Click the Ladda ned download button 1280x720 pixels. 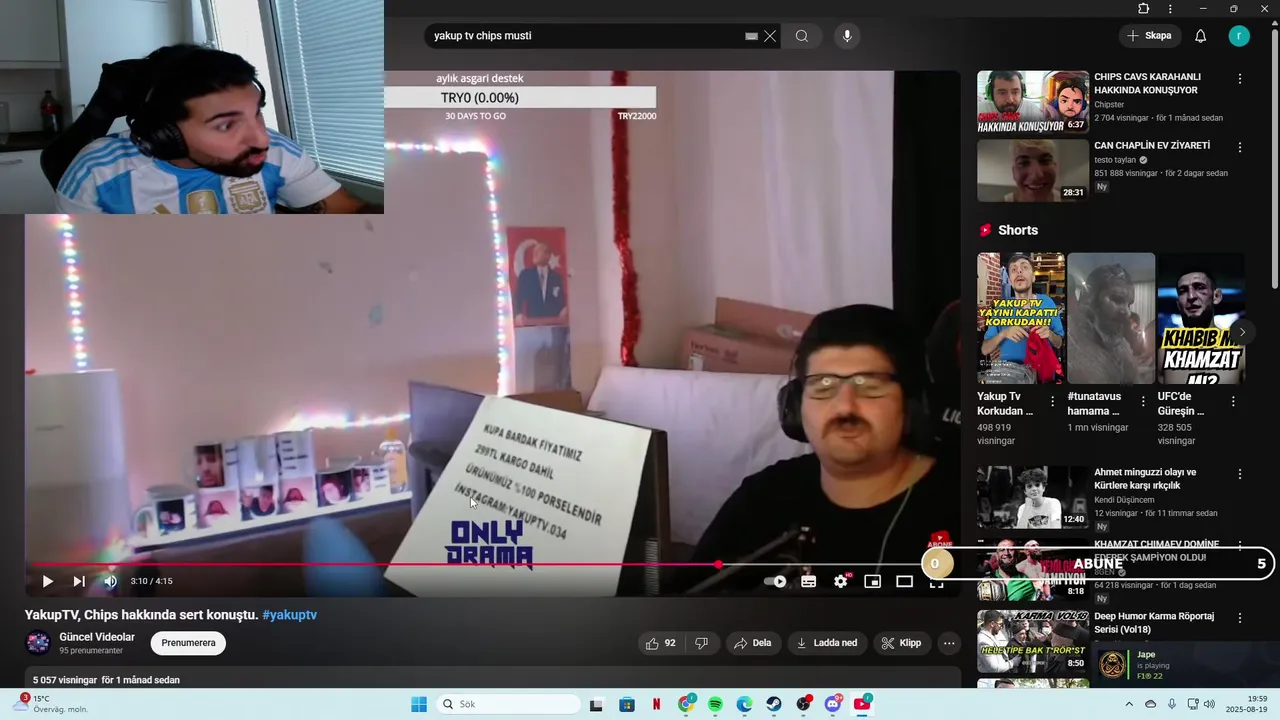click(826, 643)
